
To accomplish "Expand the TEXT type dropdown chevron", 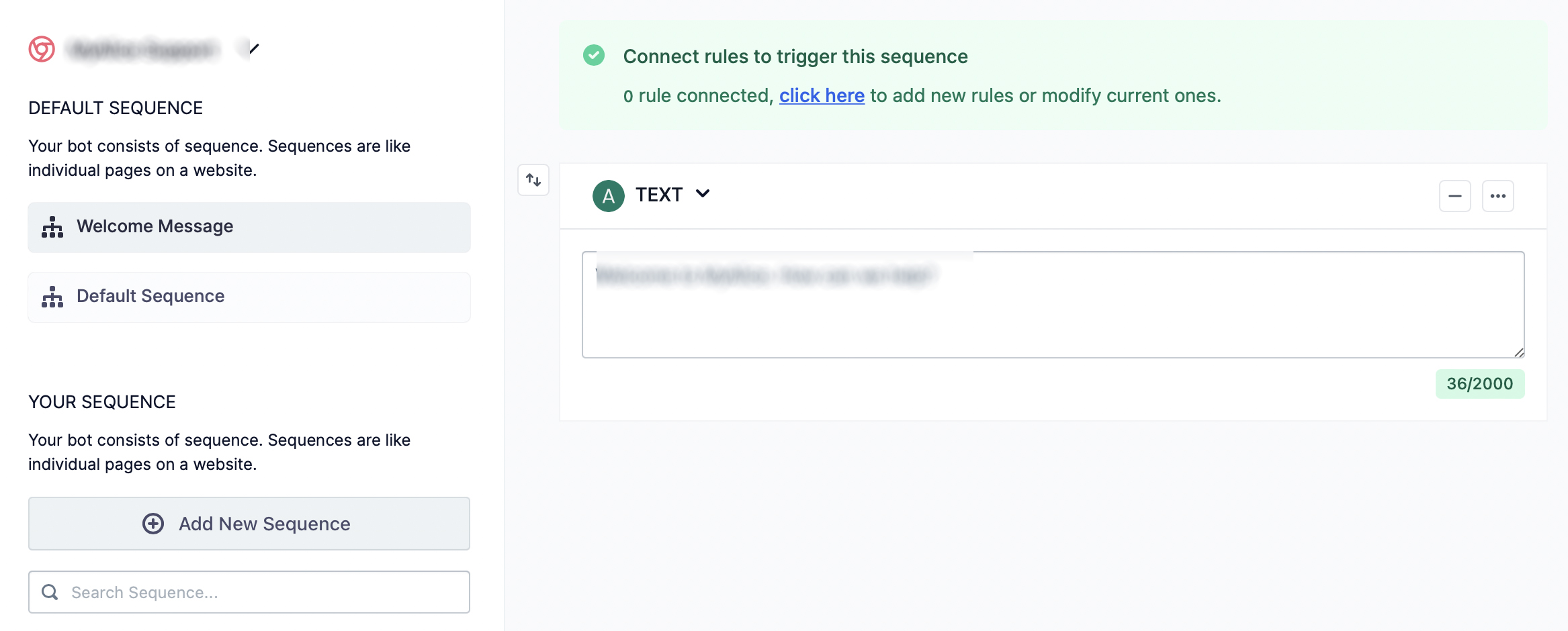I will point(703,194).
